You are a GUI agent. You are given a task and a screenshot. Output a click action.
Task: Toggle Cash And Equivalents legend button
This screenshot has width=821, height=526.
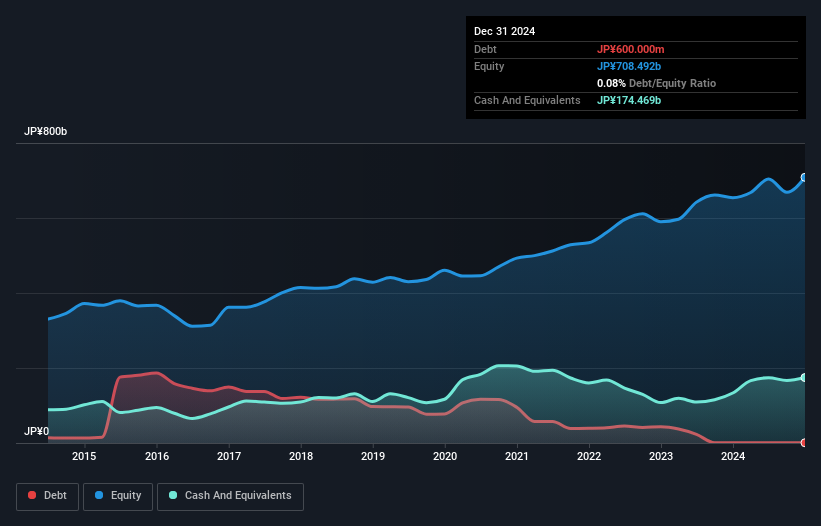pyautogui.click(x=230, y=496)
